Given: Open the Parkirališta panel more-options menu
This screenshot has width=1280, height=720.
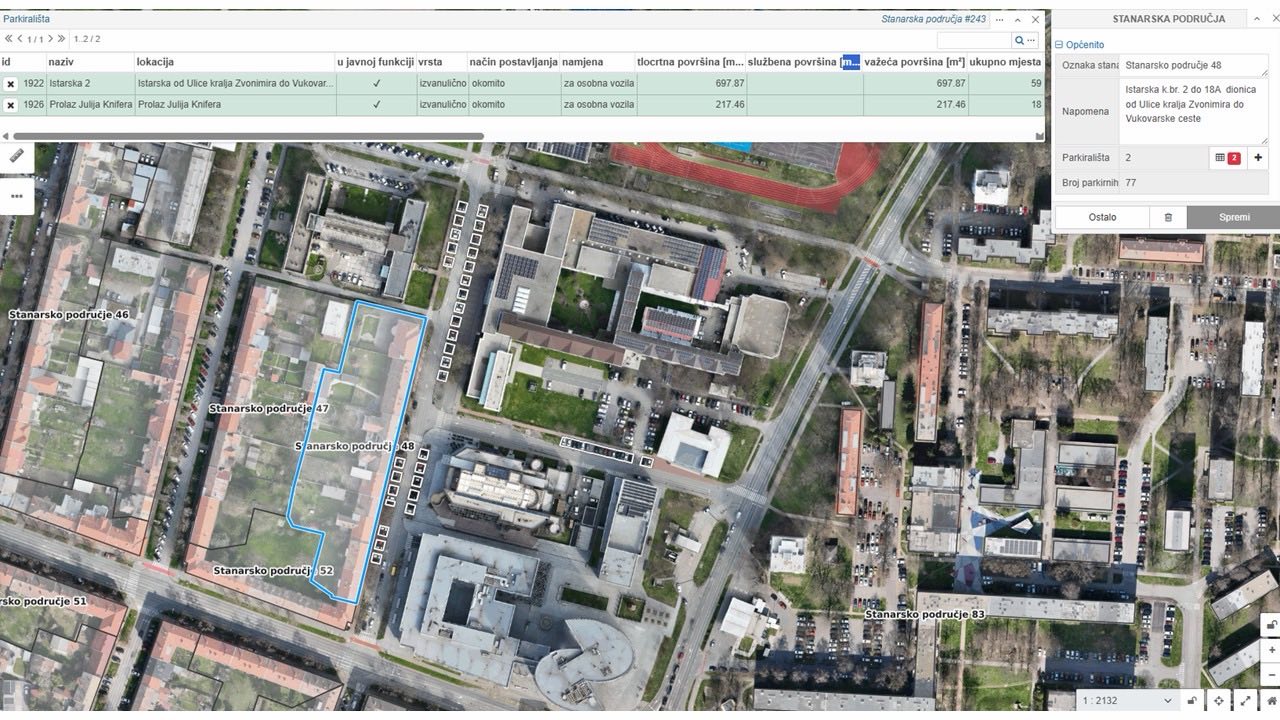Looking at the screenshot, I should tap(999, 19).
